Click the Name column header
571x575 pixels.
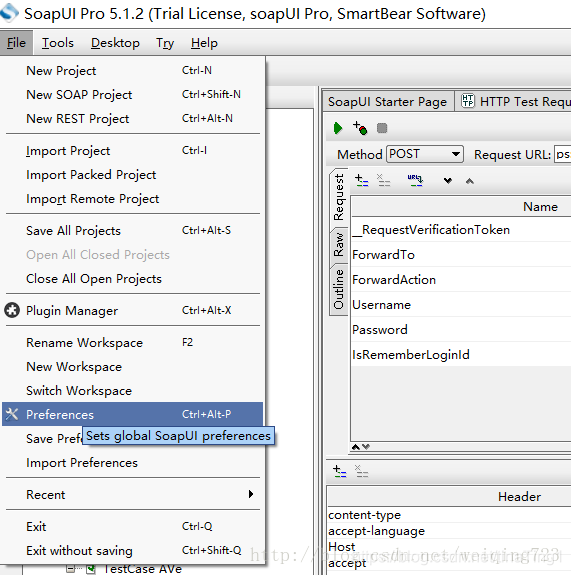[x=461, y=206]
